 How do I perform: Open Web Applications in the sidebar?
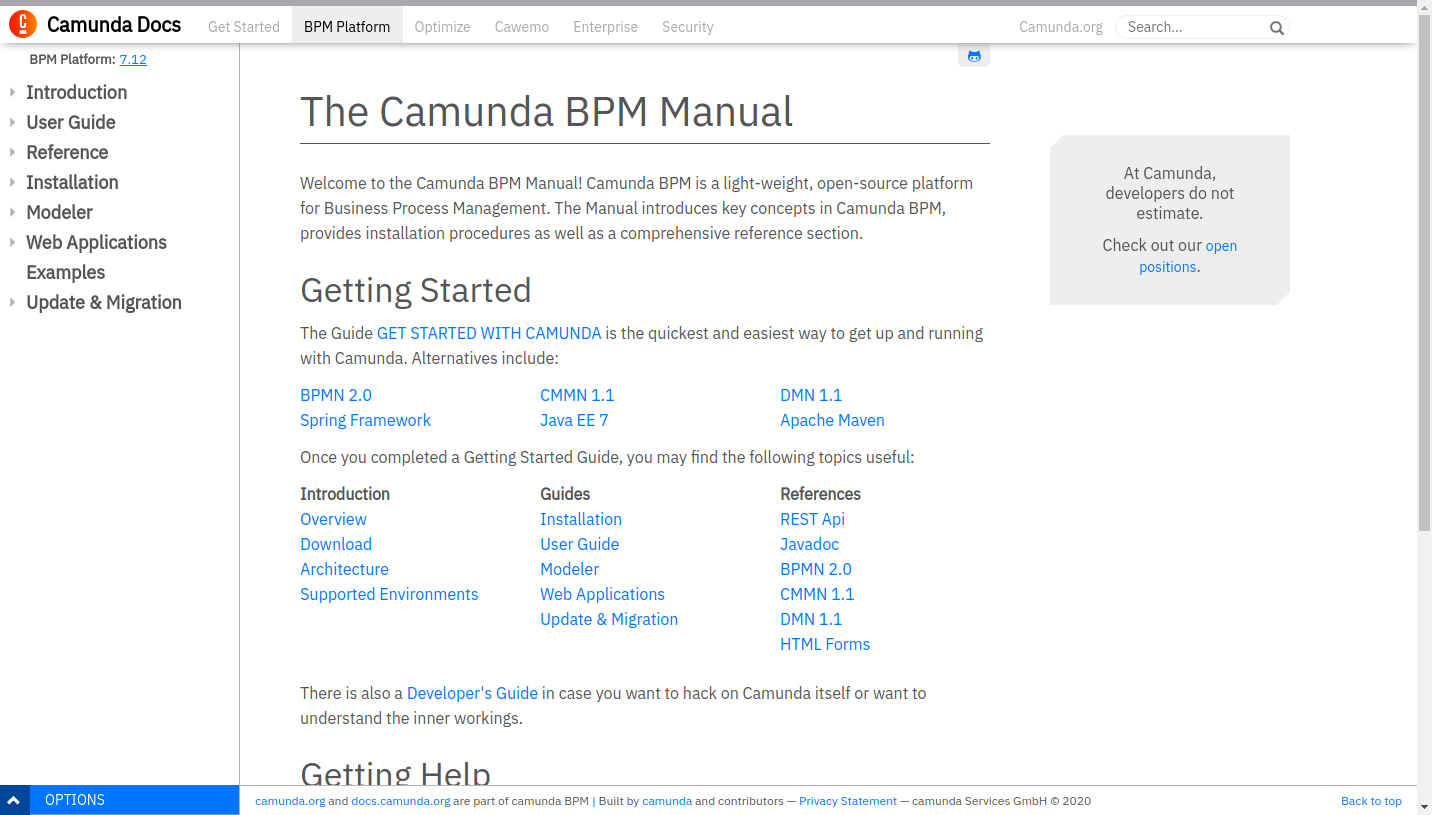coord(96,242)
